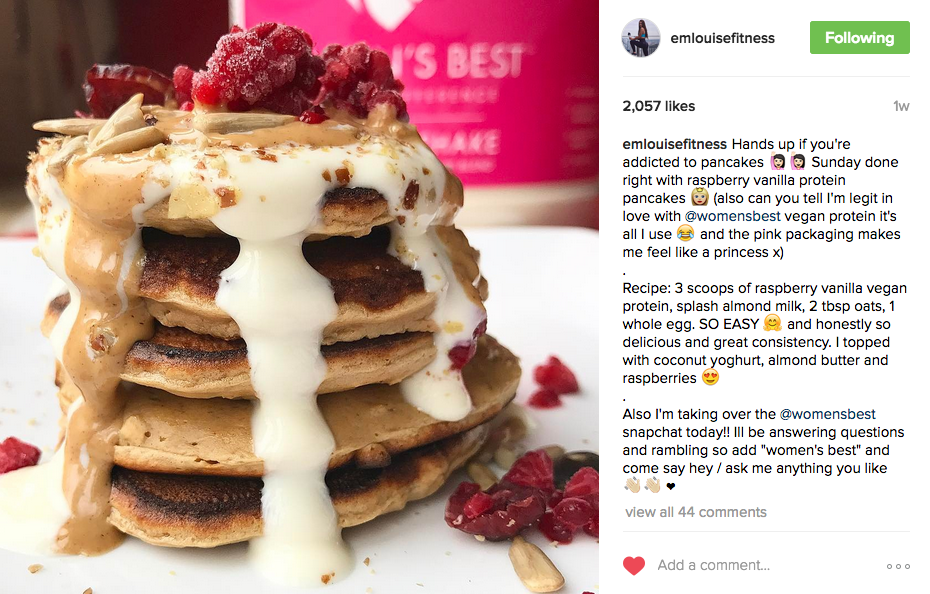Click the hugging face emoji after SO EASY
The width and height of the screenshot is (930, 594).
tap(772, 323)
